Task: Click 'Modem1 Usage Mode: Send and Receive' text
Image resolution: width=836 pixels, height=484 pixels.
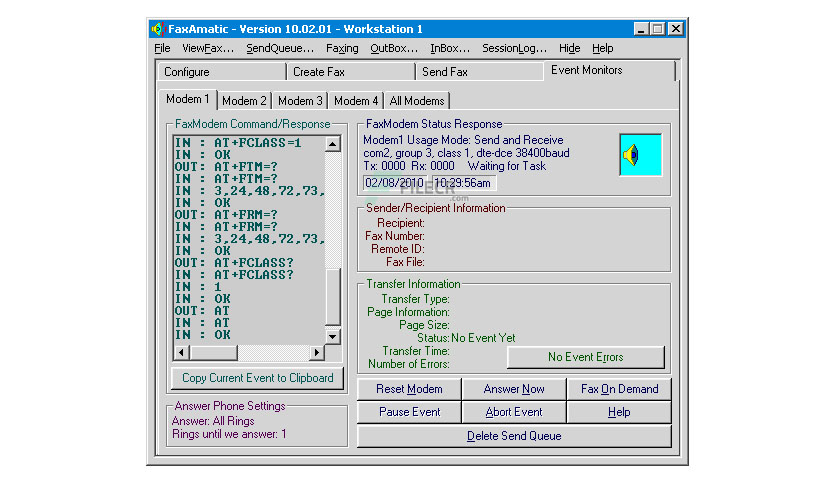Action: pos(463,140)
